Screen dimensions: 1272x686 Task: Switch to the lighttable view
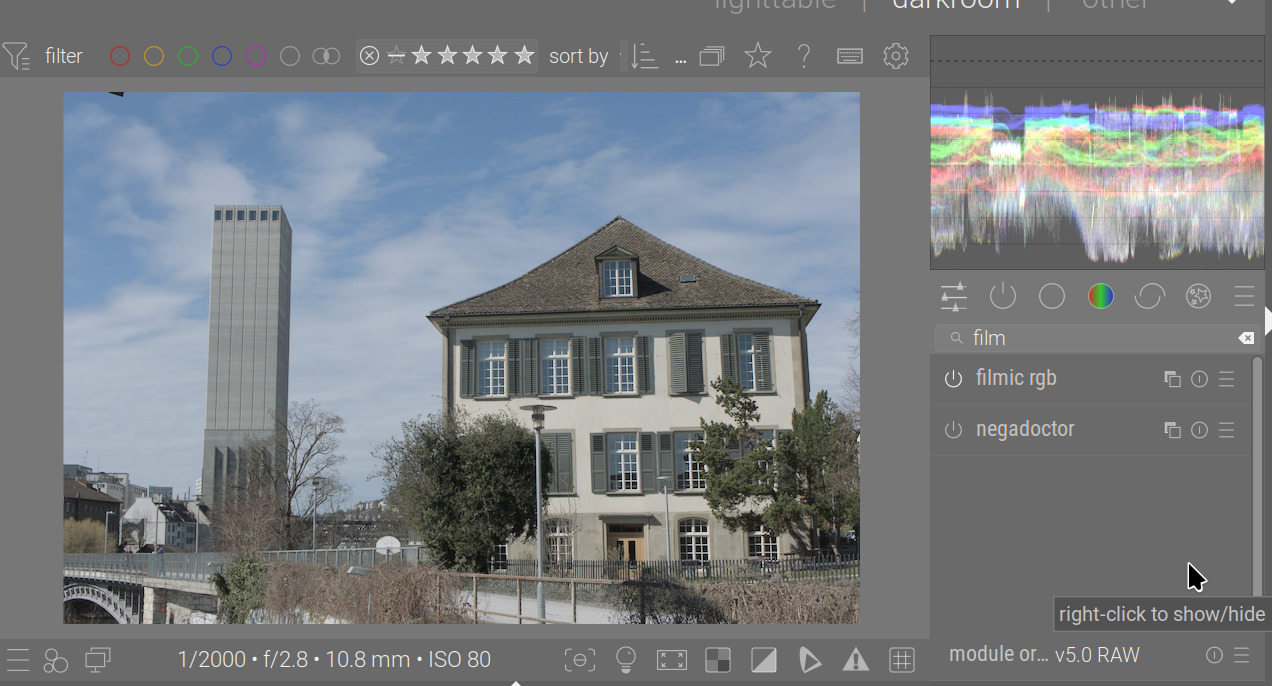[776, 5]
